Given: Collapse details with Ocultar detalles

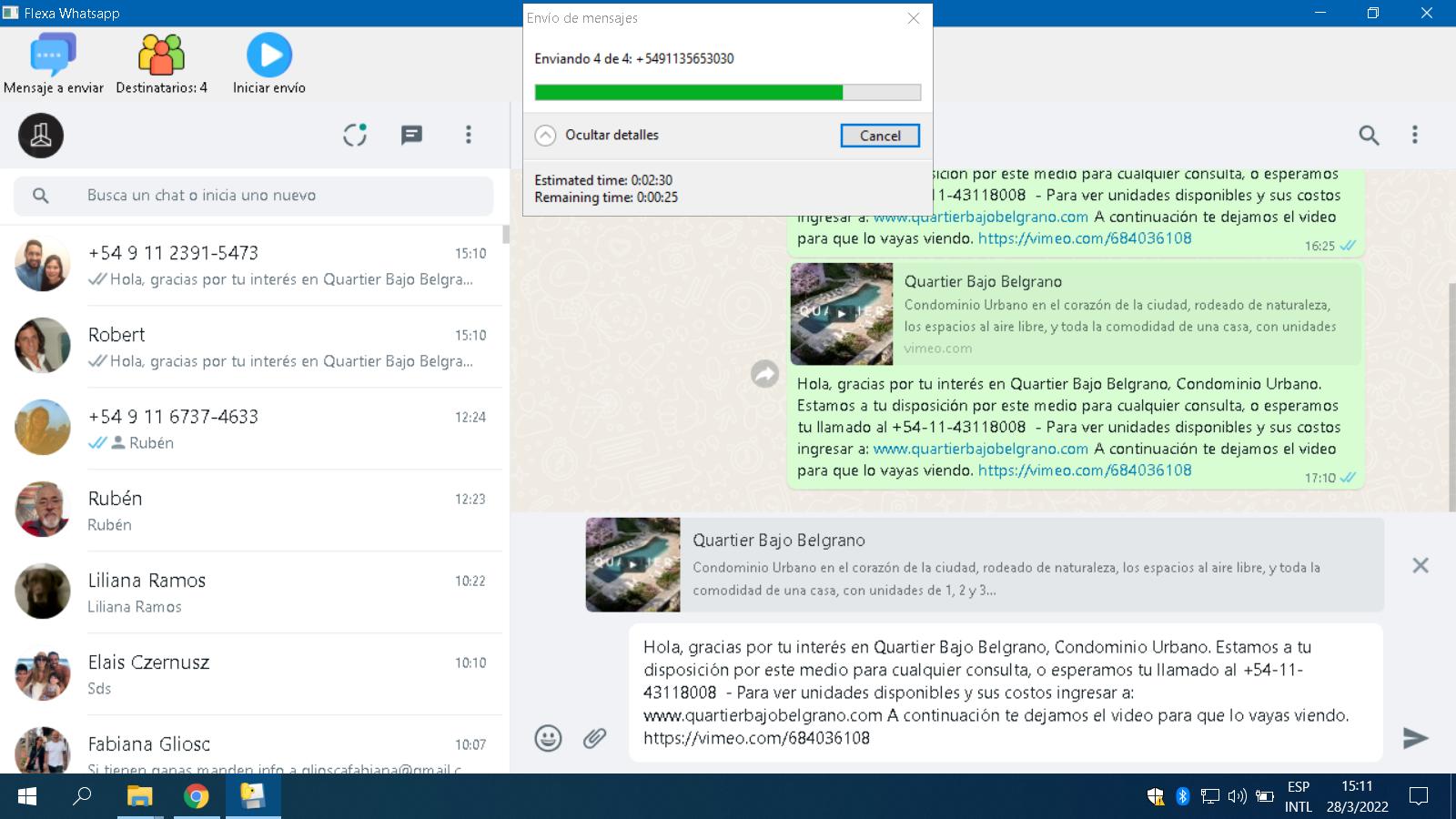Looking at the screenshot, I should [597, 135].
